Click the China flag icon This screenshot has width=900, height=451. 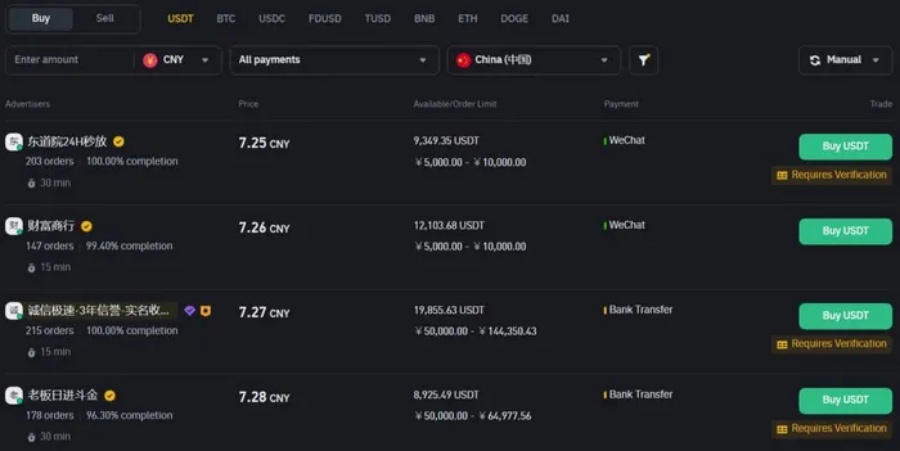[463, 60]
